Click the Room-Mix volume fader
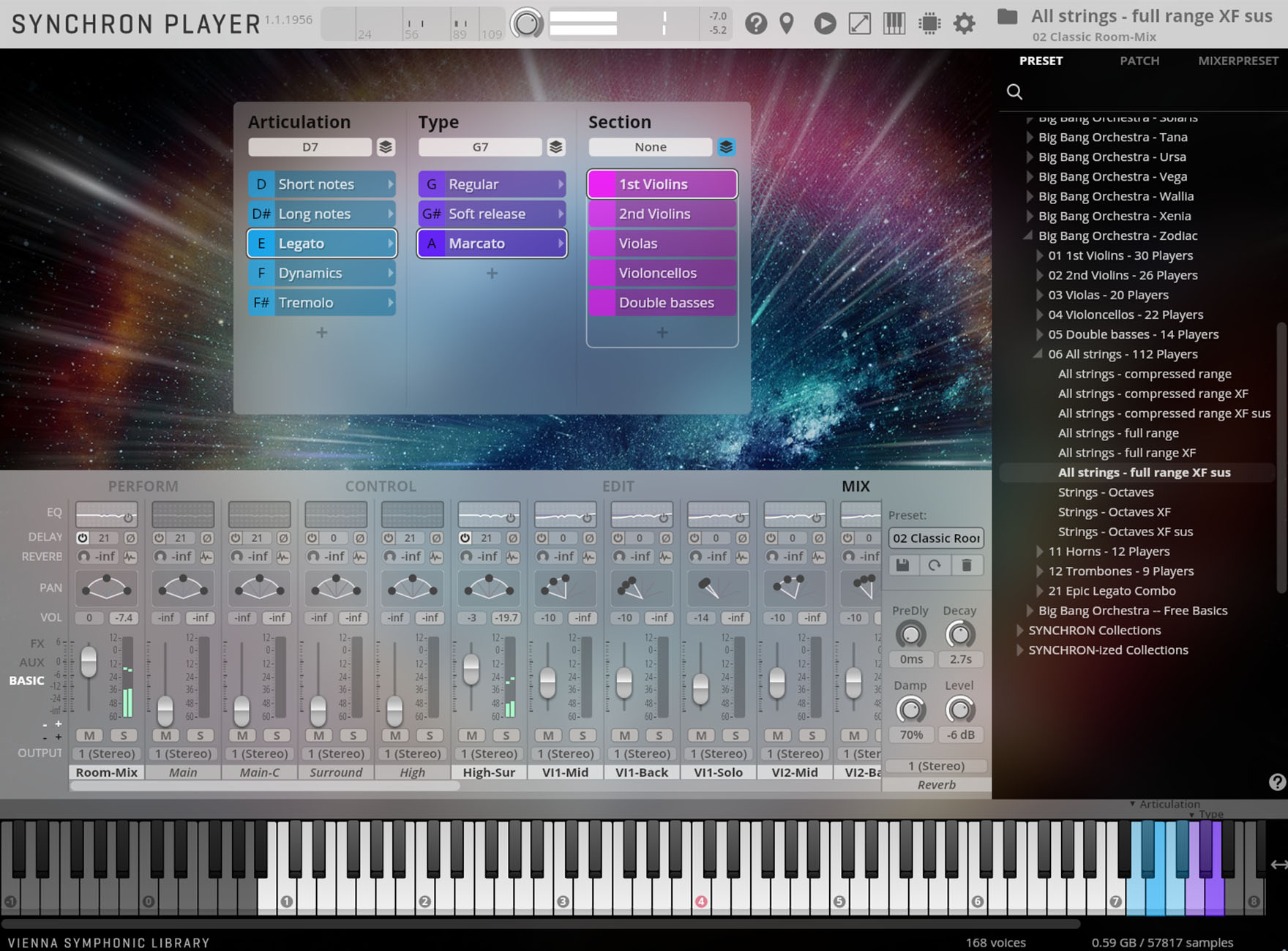 click(89, 661)
